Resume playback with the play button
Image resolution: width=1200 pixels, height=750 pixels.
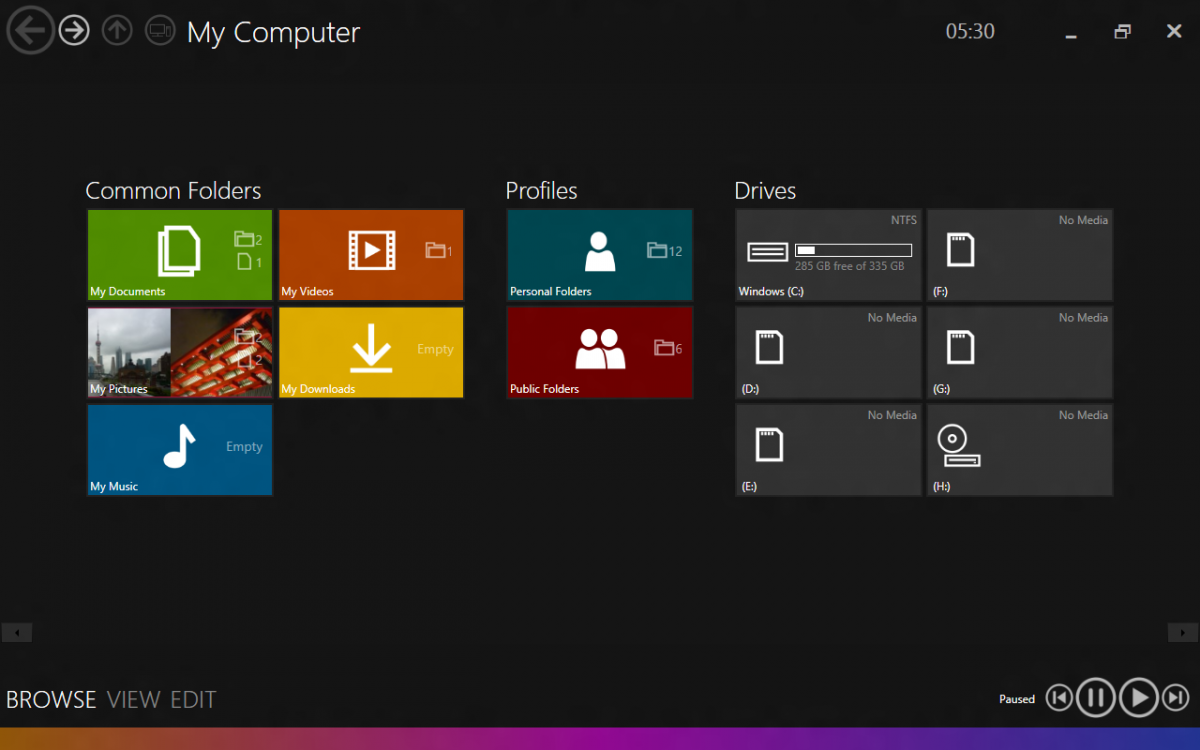pos(1140,697)
